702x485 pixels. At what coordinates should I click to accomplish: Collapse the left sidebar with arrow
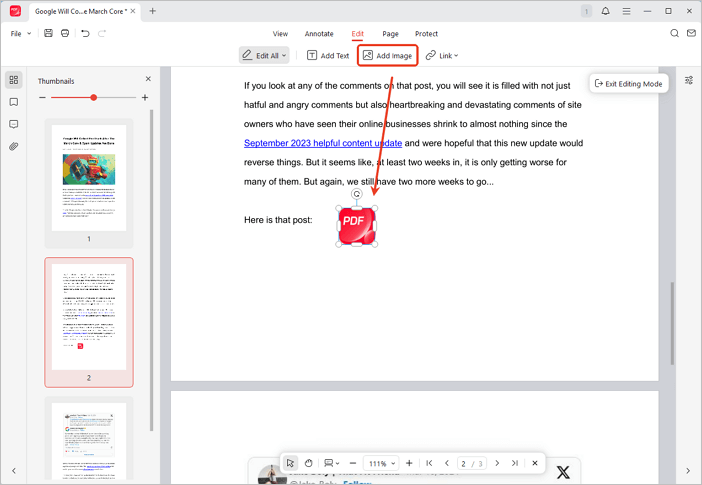[14, 471]
